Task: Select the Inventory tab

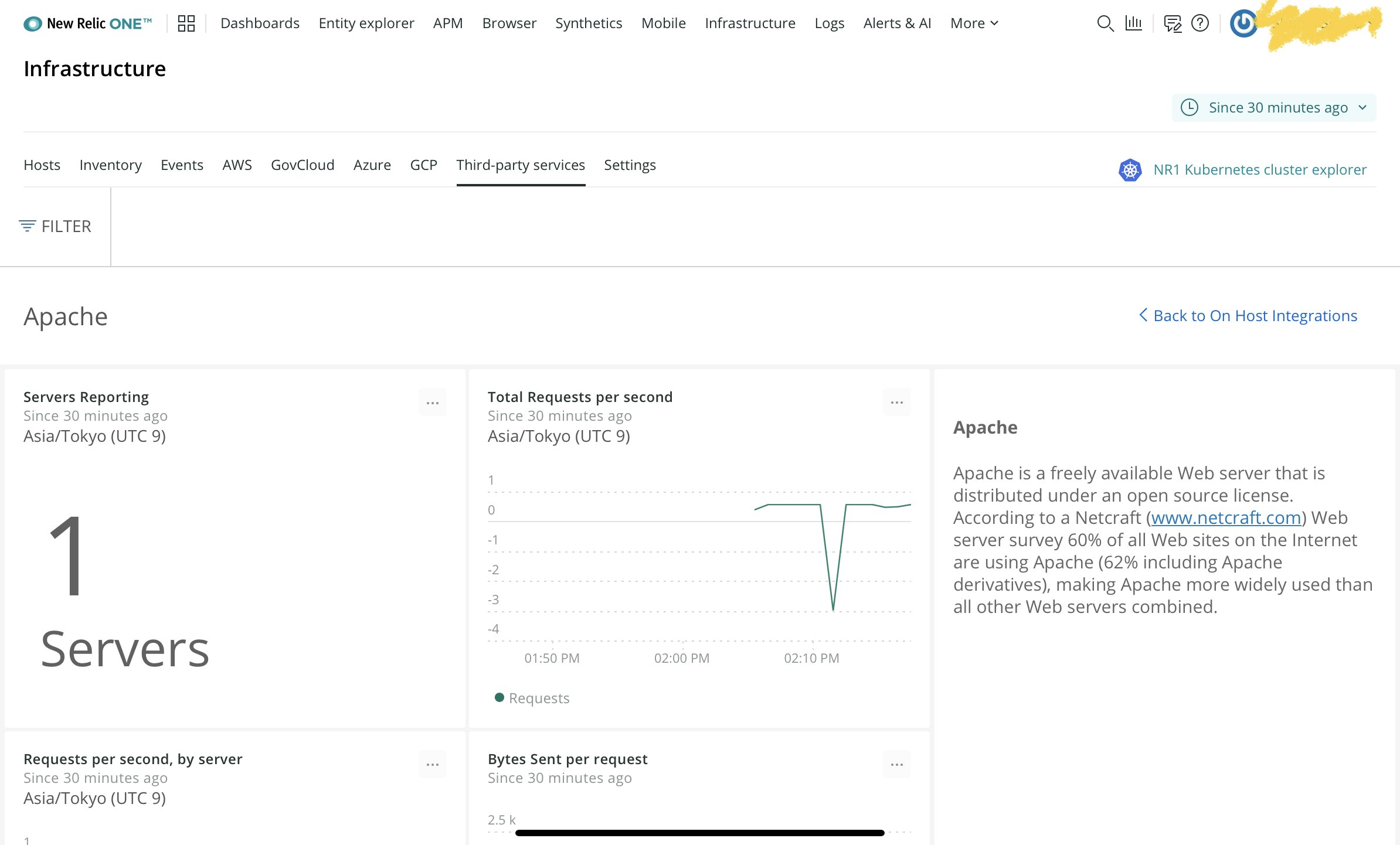Action: [110, 165]
